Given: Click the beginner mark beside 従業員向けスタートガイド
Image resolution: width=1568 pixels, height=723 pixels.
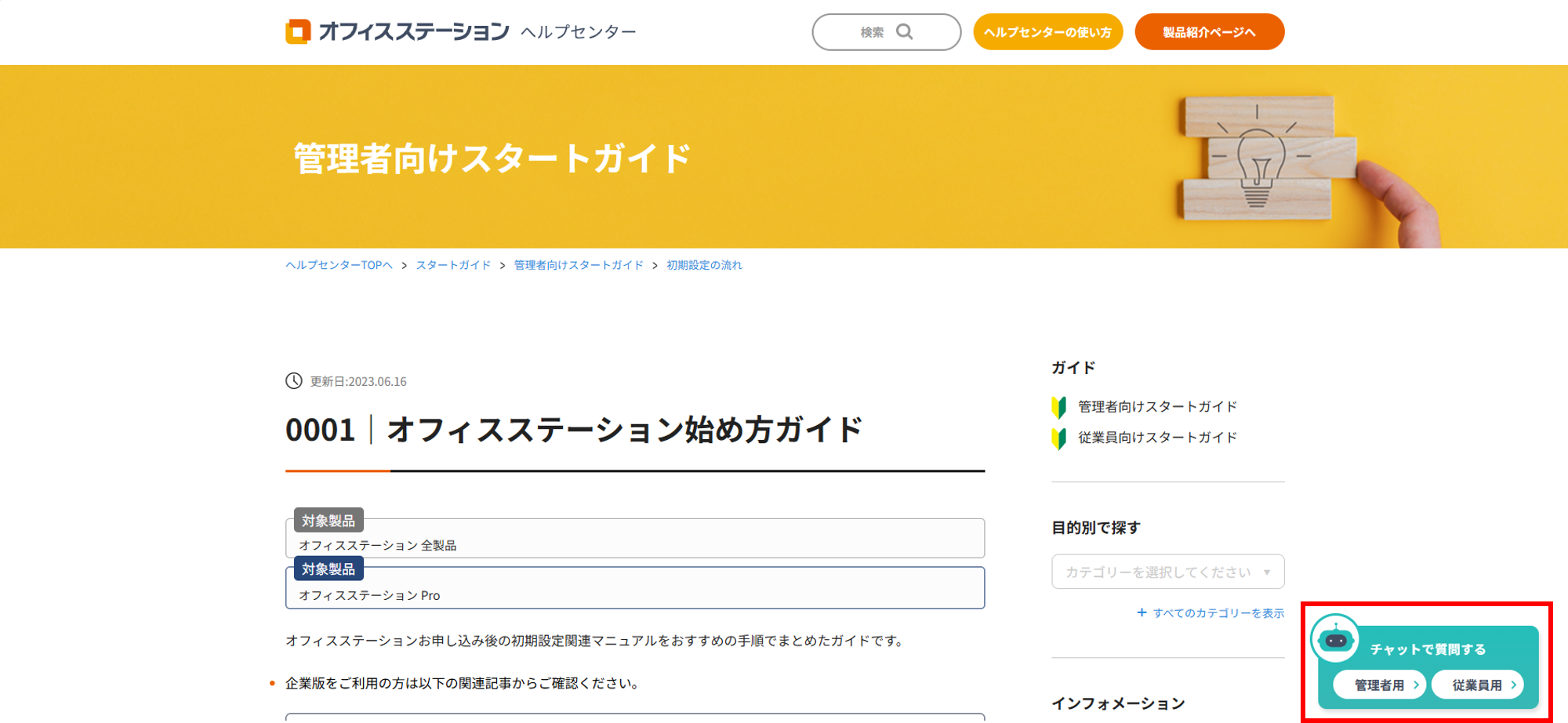Looking at the screenshot, I should pos(1059,438).
